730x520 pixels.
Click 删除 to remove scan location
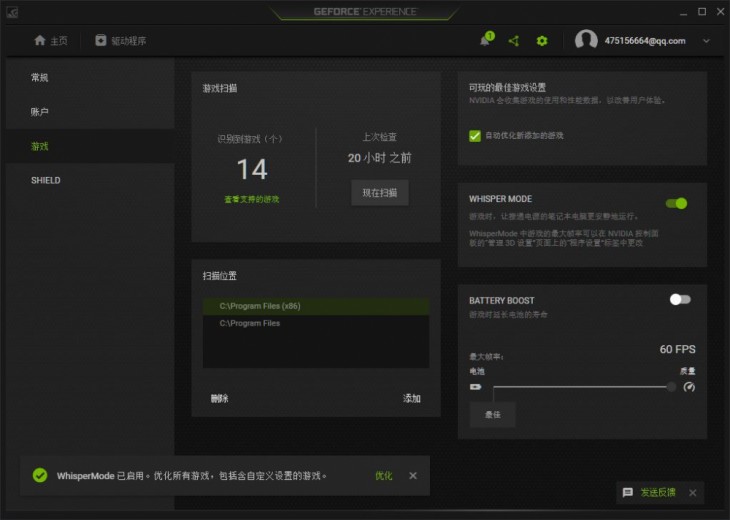click(219, 398)
